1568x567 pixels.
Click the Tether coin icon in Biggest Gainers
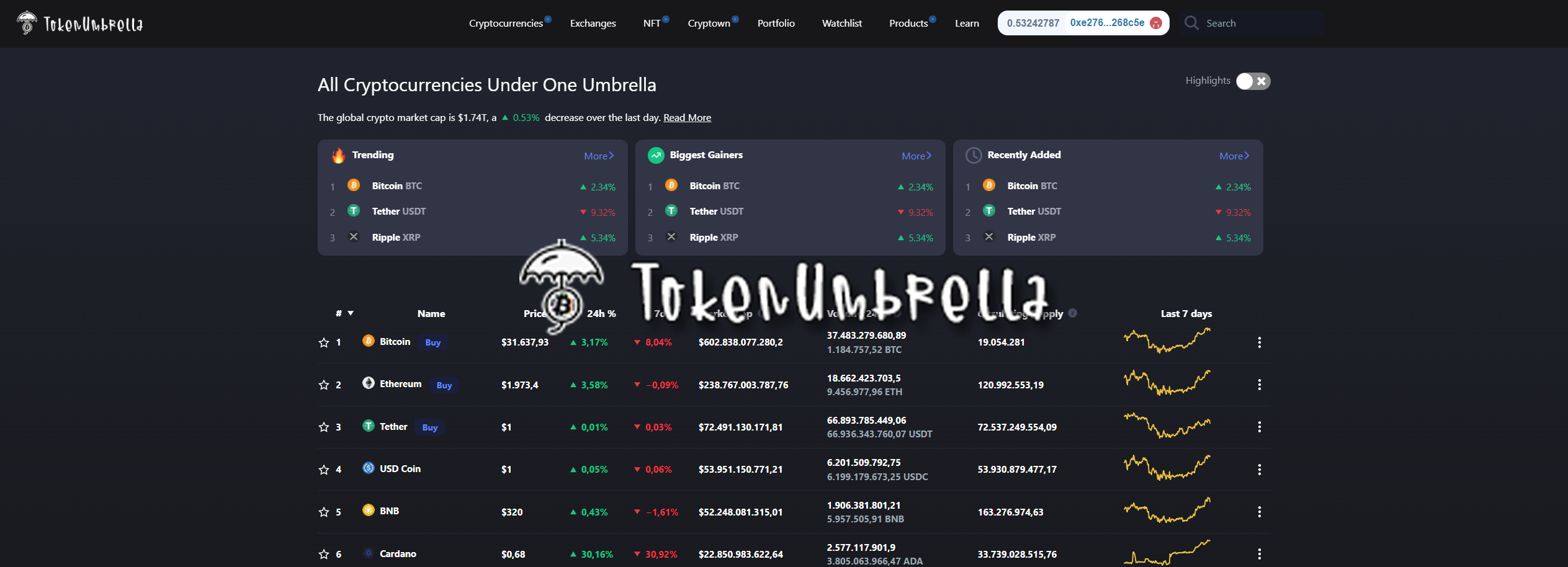(671, 211)
